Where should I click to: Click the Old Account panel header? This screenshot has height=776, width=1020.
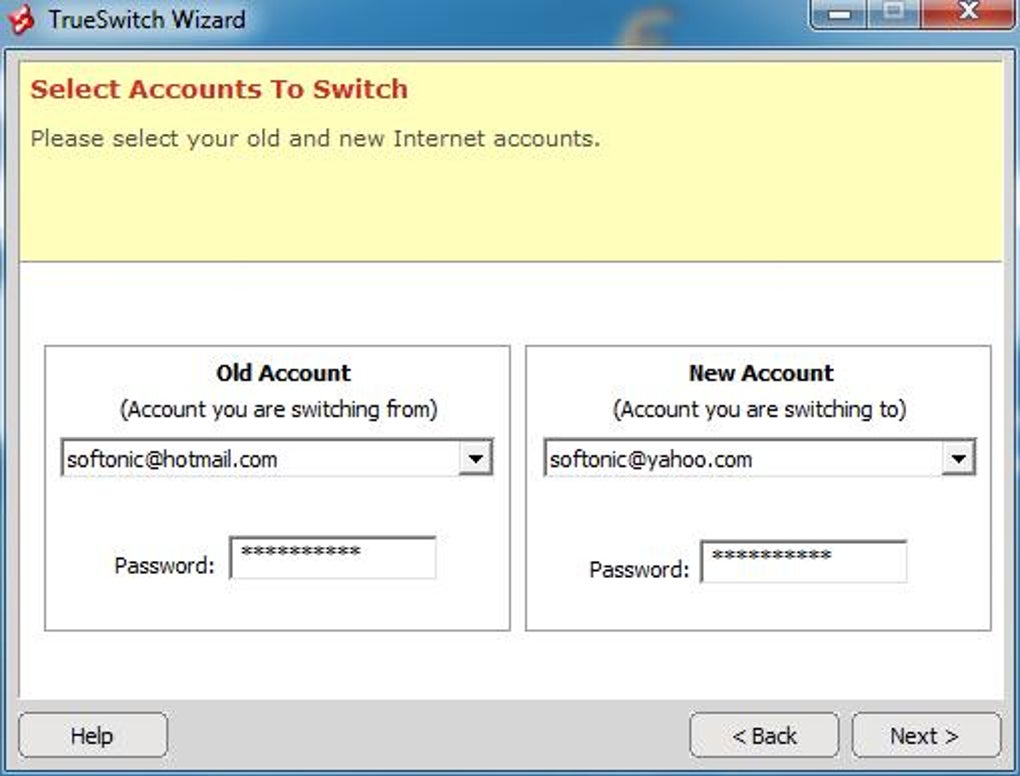[x=282, y=373]
